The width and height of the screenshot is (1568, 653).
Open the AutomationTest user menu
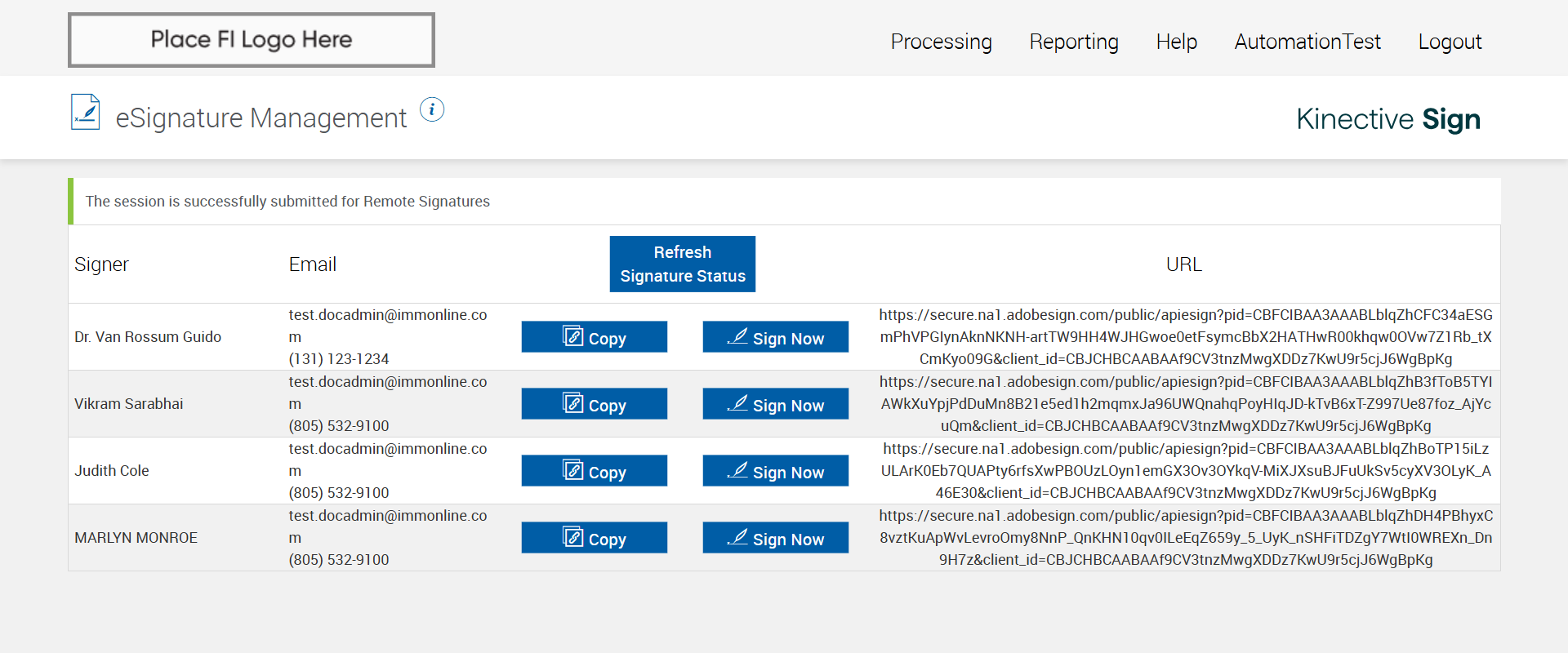click(1307, 42)
